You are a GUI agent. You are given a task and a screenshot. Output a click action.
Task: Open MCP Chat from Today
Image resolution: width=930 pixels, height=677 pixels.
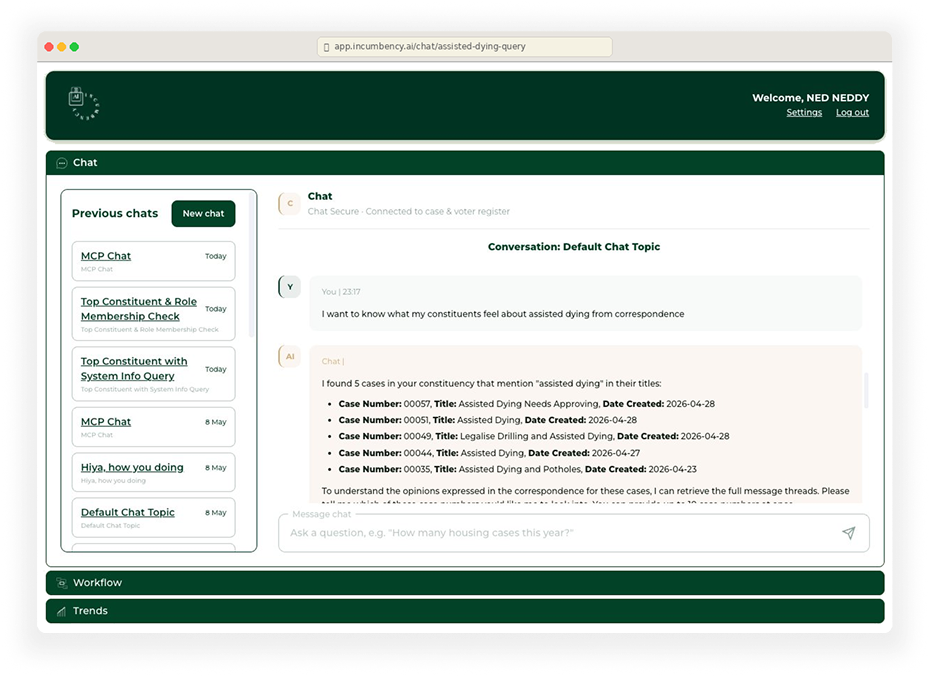point(154,261)
